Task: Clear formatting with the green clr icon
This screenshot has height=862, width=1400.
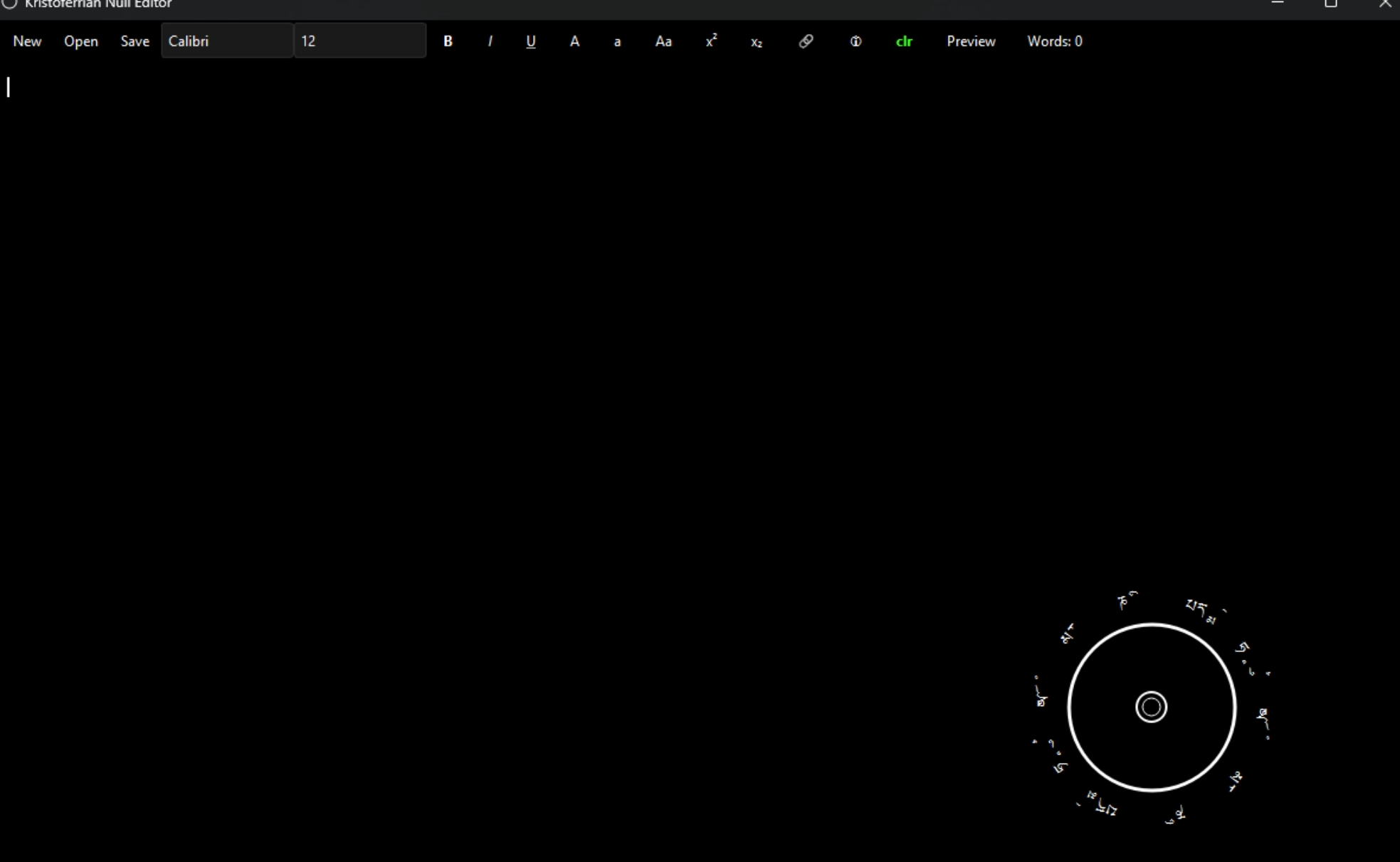Action: tap(903, 41)
